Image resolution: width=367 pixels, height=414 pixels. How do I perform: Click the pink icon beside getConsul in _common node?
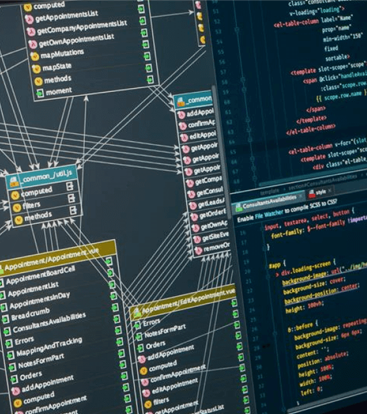coord(191,194)
